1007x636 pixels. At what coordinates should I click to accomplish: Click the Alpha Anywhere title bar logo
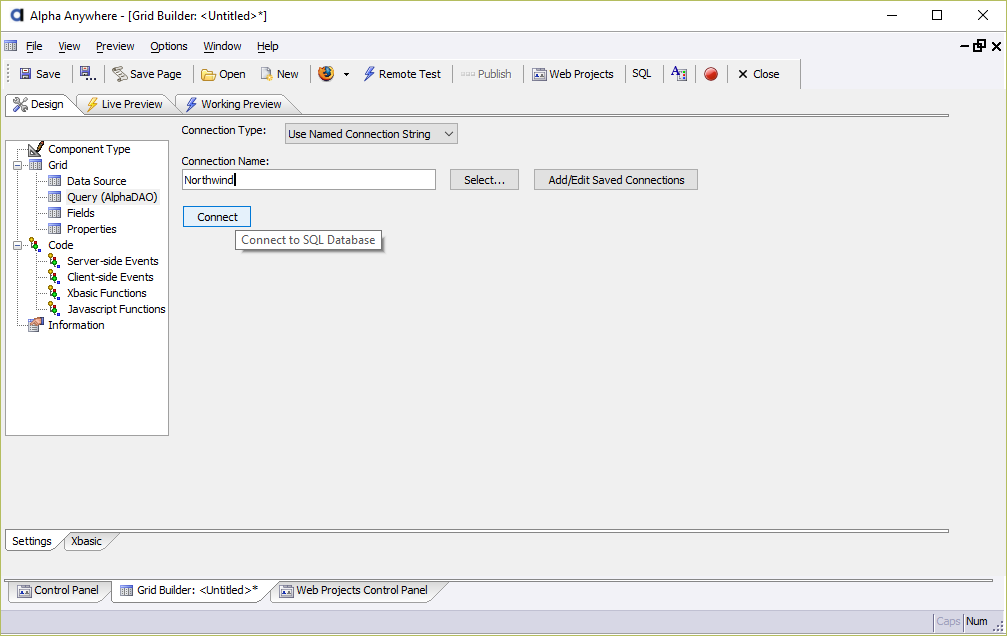[x=17, y=15]
